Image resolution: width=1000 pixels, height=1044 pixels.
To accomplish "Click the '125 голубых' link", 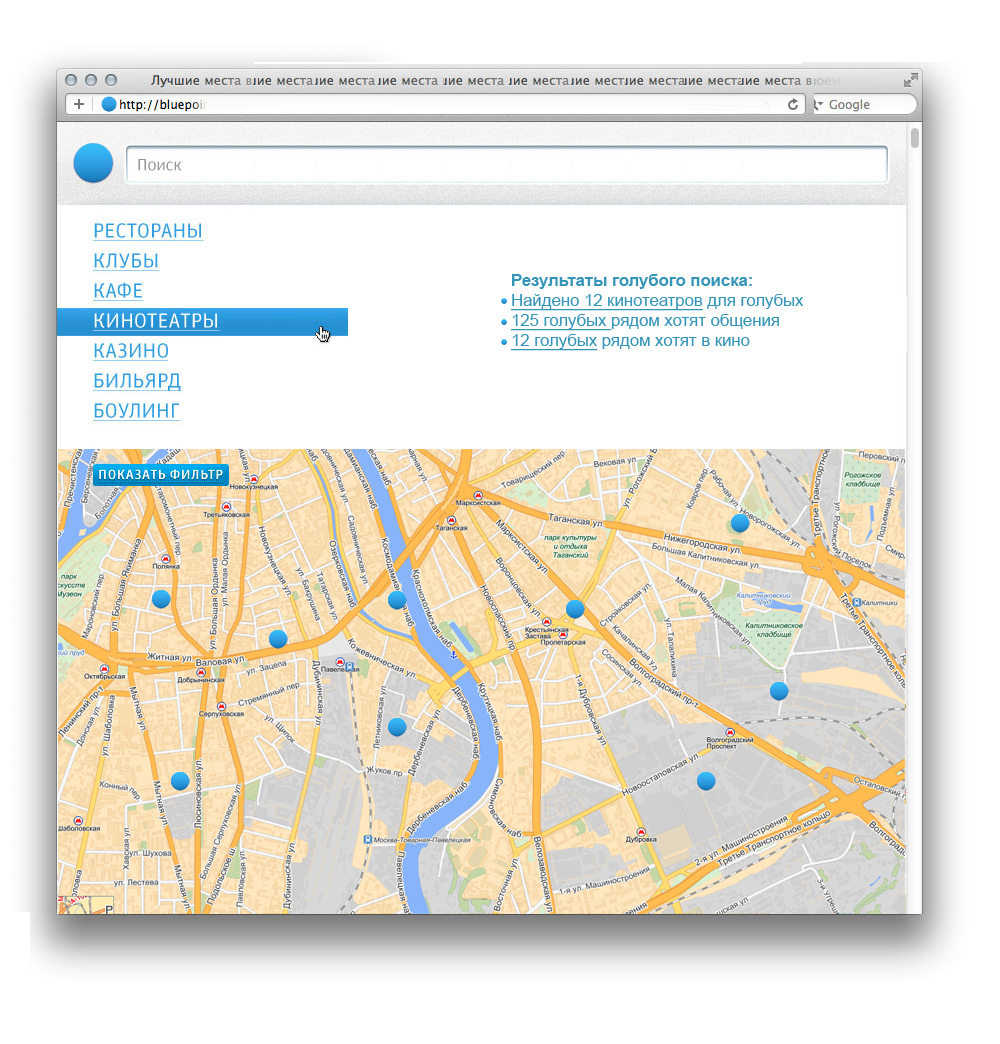I will [x=559, y=321].
